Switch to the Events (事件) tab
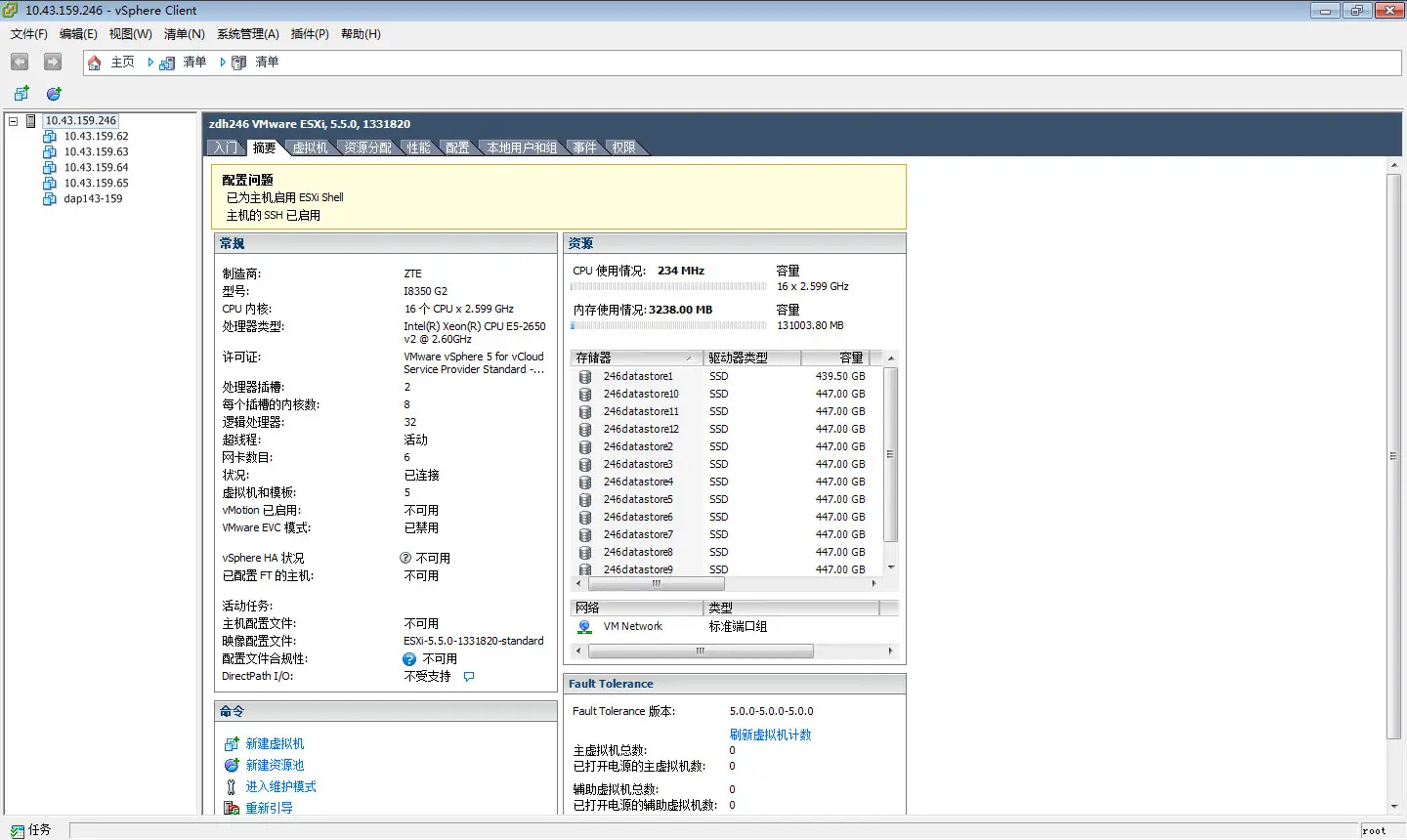 (x=584, y=148)
